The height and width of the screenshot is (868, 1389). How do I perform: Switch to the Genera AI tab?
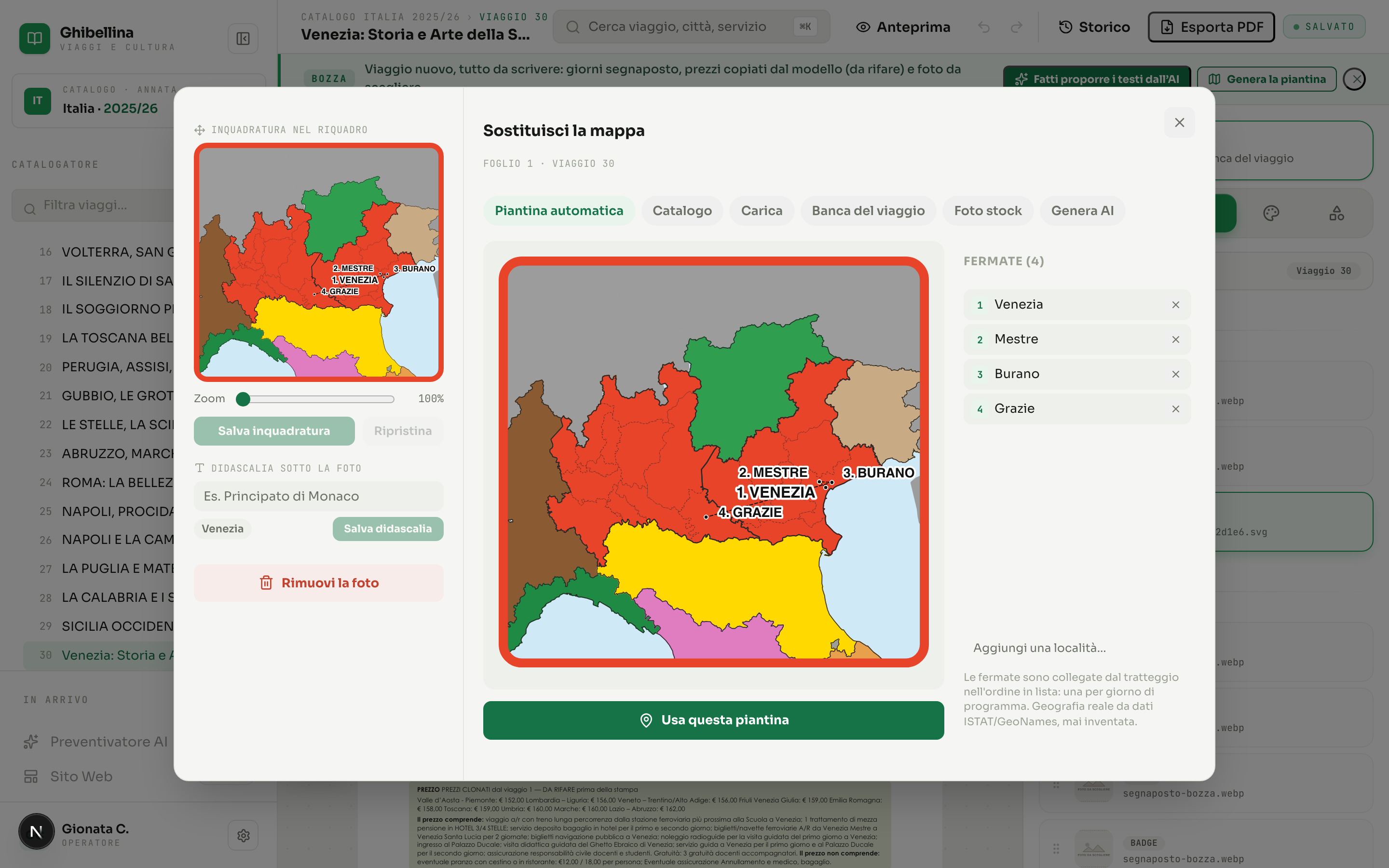[1082, 211]
